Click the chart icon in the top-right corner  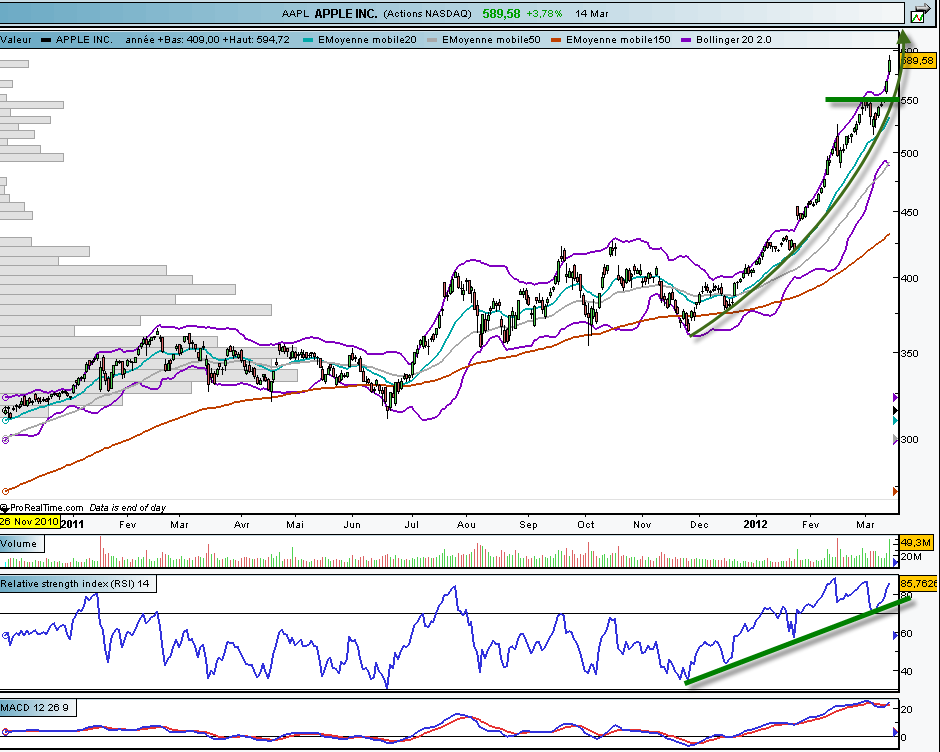click(x=919, y=14)
